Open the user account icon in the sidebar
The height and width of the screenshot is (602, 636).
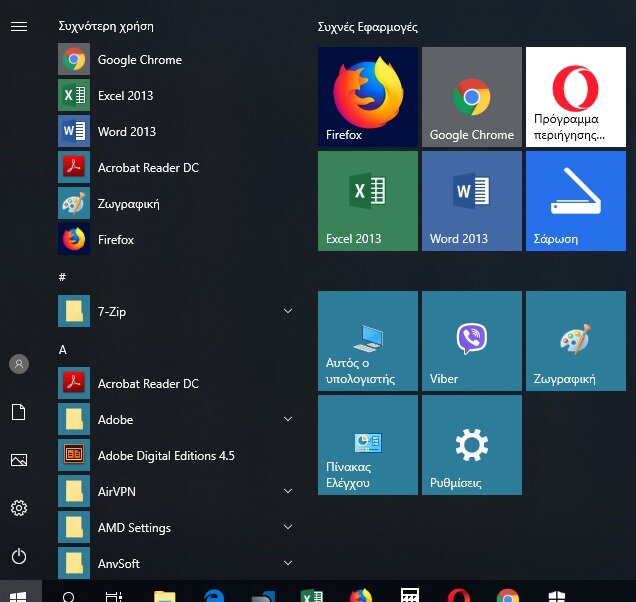tap(19, 364)
